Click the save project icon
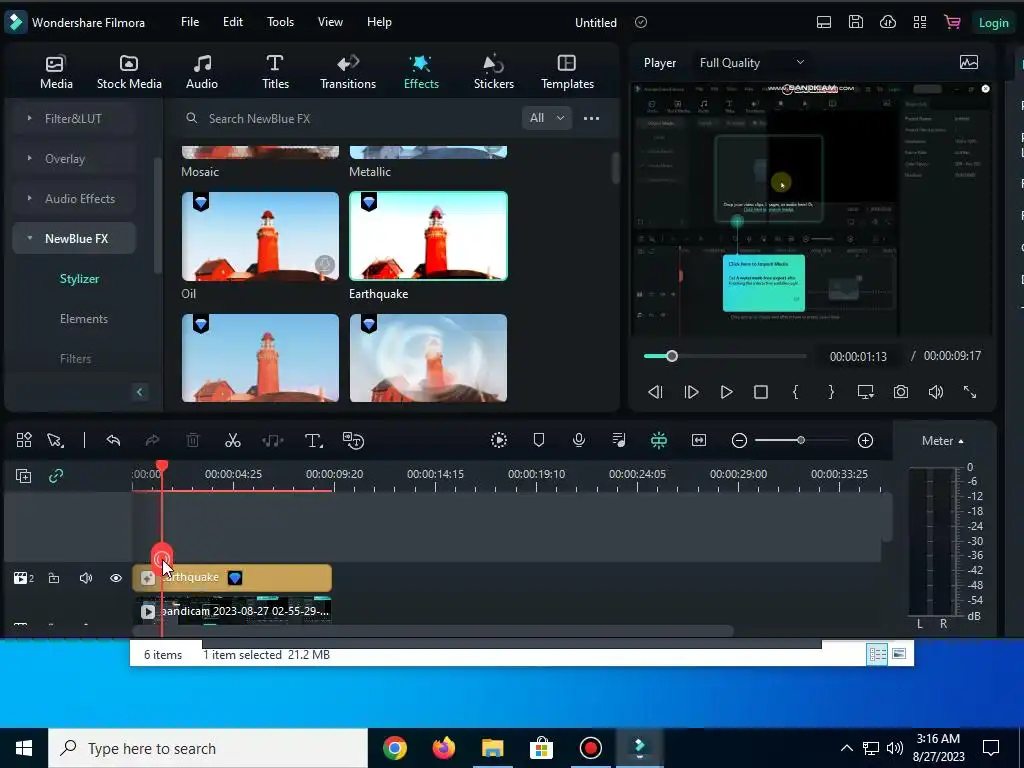Screen dimensions: 1024x768 pos(856,22)
